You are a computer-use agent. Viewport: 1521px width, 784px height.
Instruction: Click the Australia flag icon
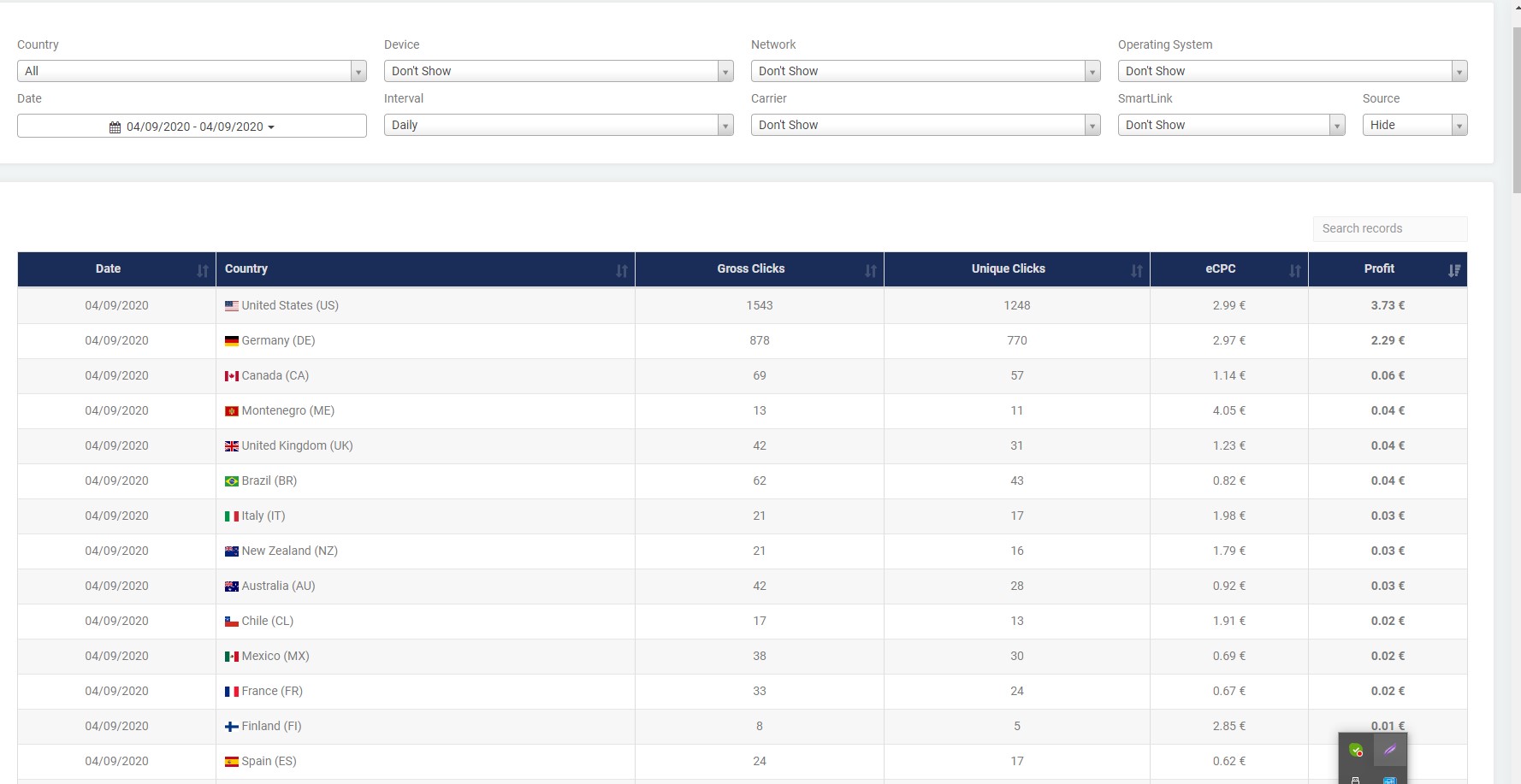tap(232, 587)
